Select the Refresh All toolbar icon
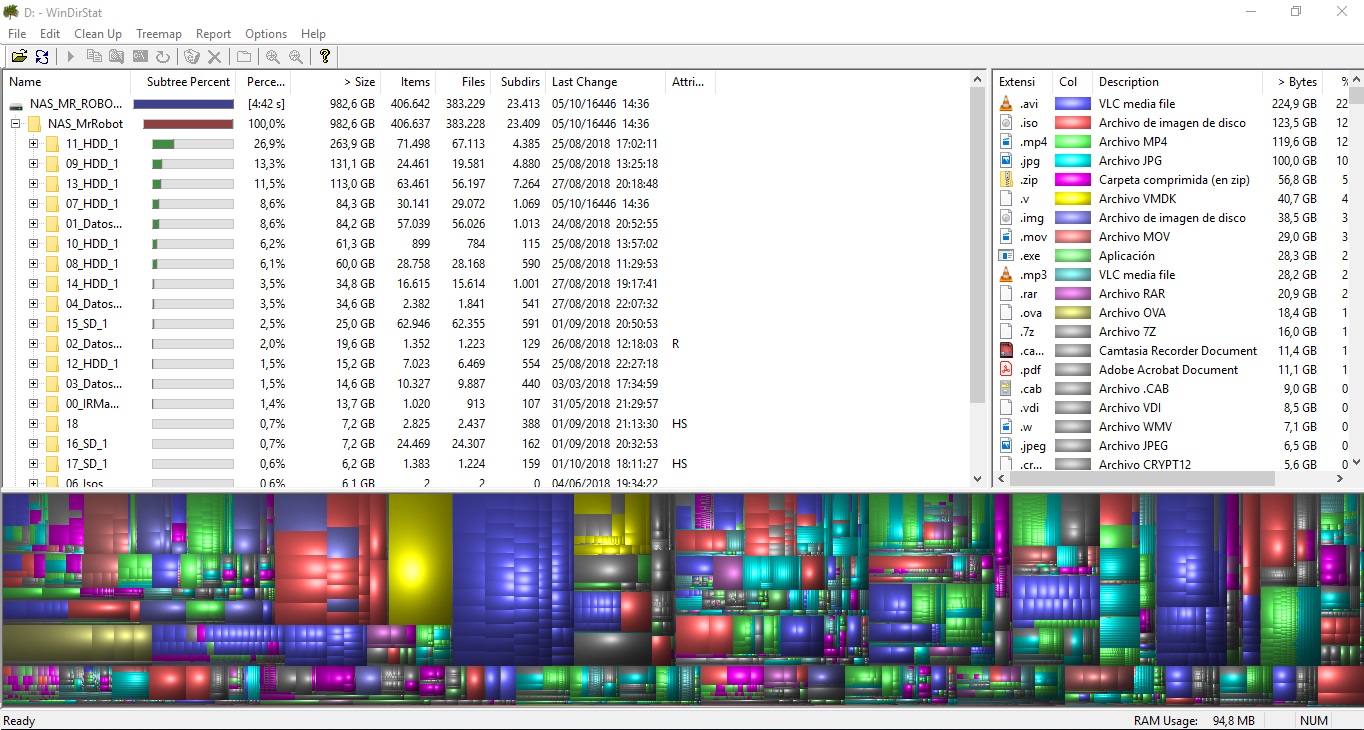Image resolution: width=1364 pixels, height=730 pixels. point(42,57)
